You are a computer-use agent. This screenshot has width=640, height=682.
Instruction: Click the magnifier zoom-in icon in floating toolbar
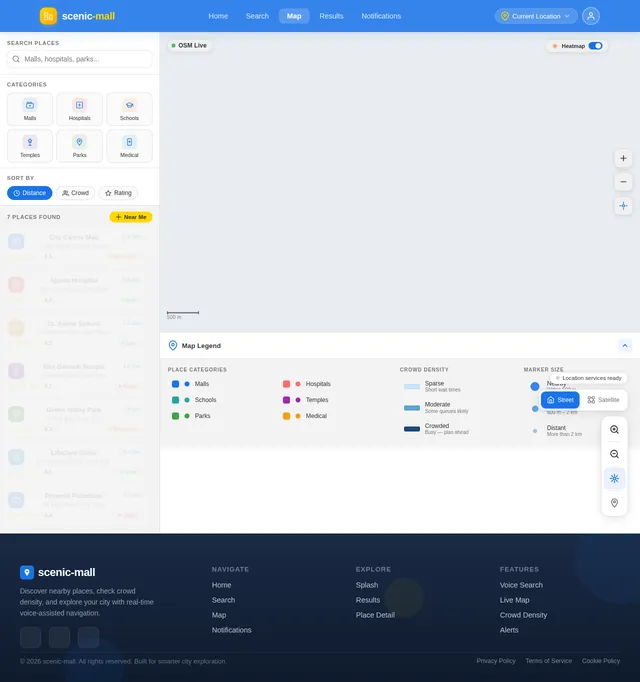(x=614, y=430)
